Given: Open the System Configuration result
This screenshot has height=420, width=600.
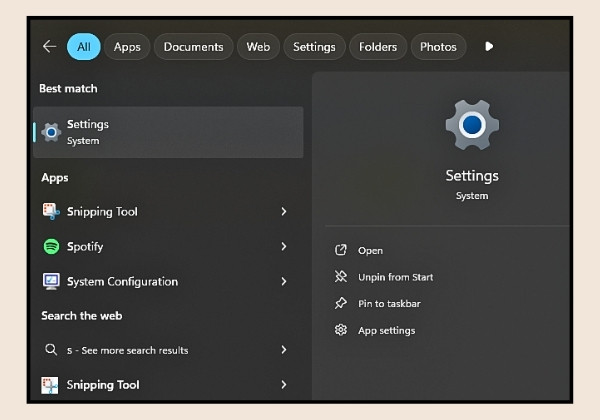Looking at the screenshot, I should (x=166, y=282).
